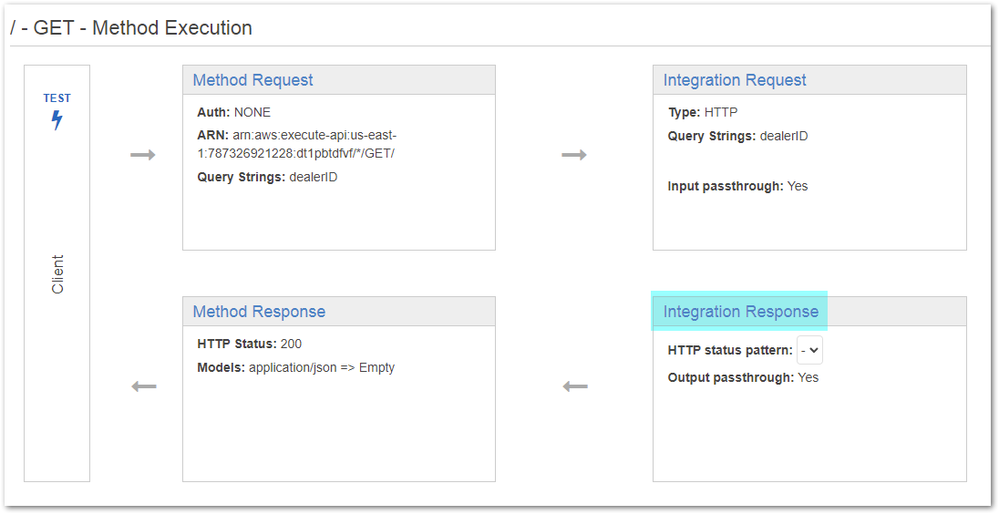The width and height of the screenshot is (999, 514).
Task: Click the vertical Client label
Action: click(57, 274)
